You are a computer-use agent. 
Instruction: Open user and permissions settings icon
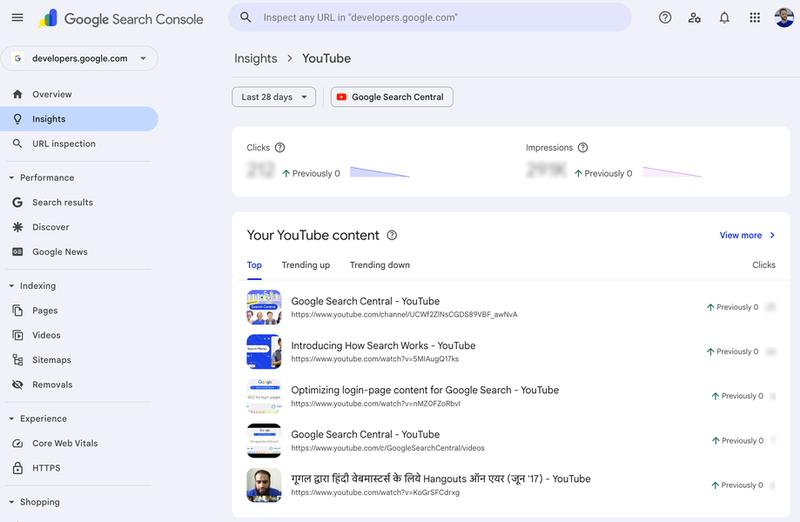click(694, 18)
